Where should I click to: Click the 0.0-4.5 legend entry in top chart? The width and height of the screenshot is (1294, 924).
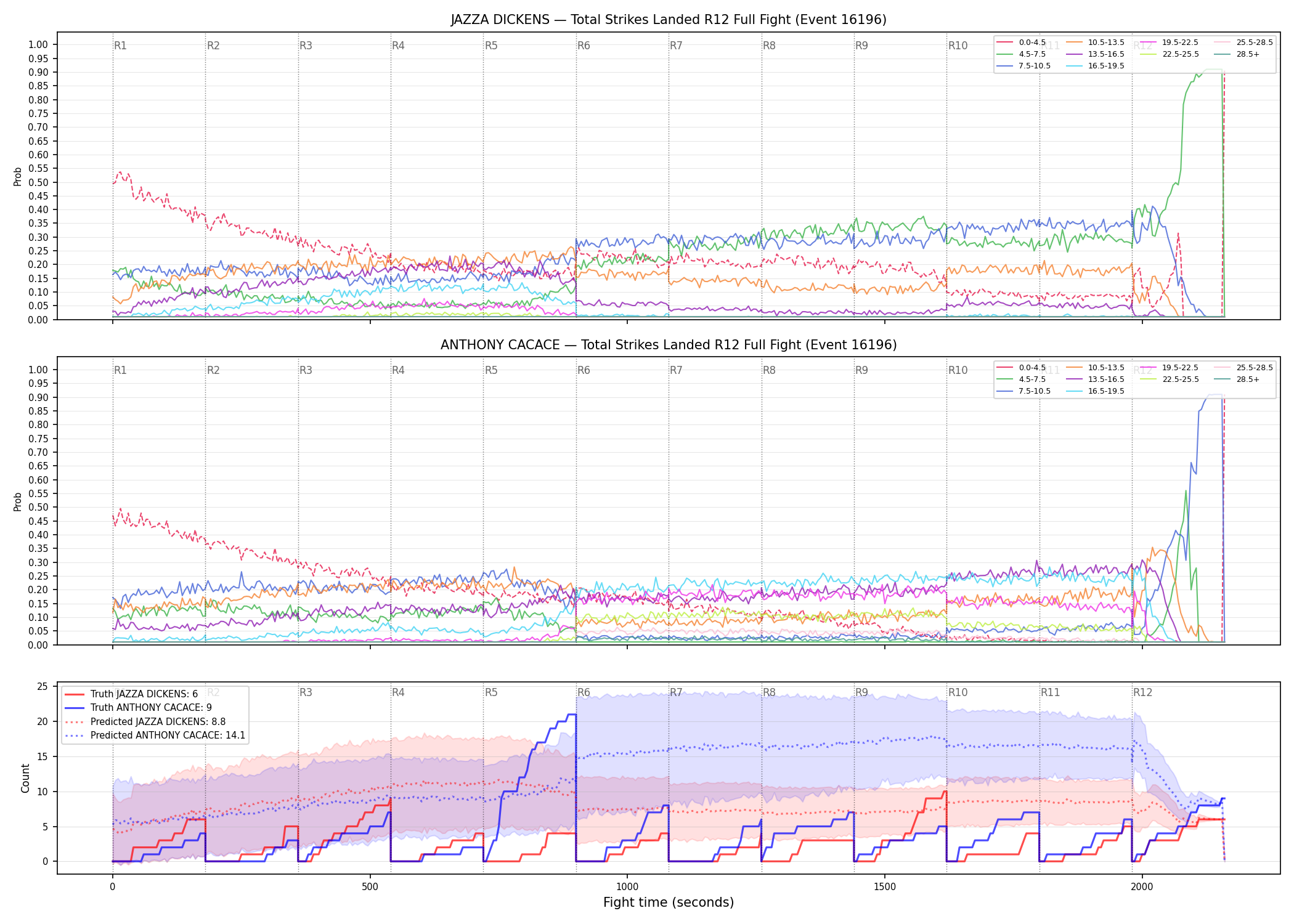[1021, 43]
